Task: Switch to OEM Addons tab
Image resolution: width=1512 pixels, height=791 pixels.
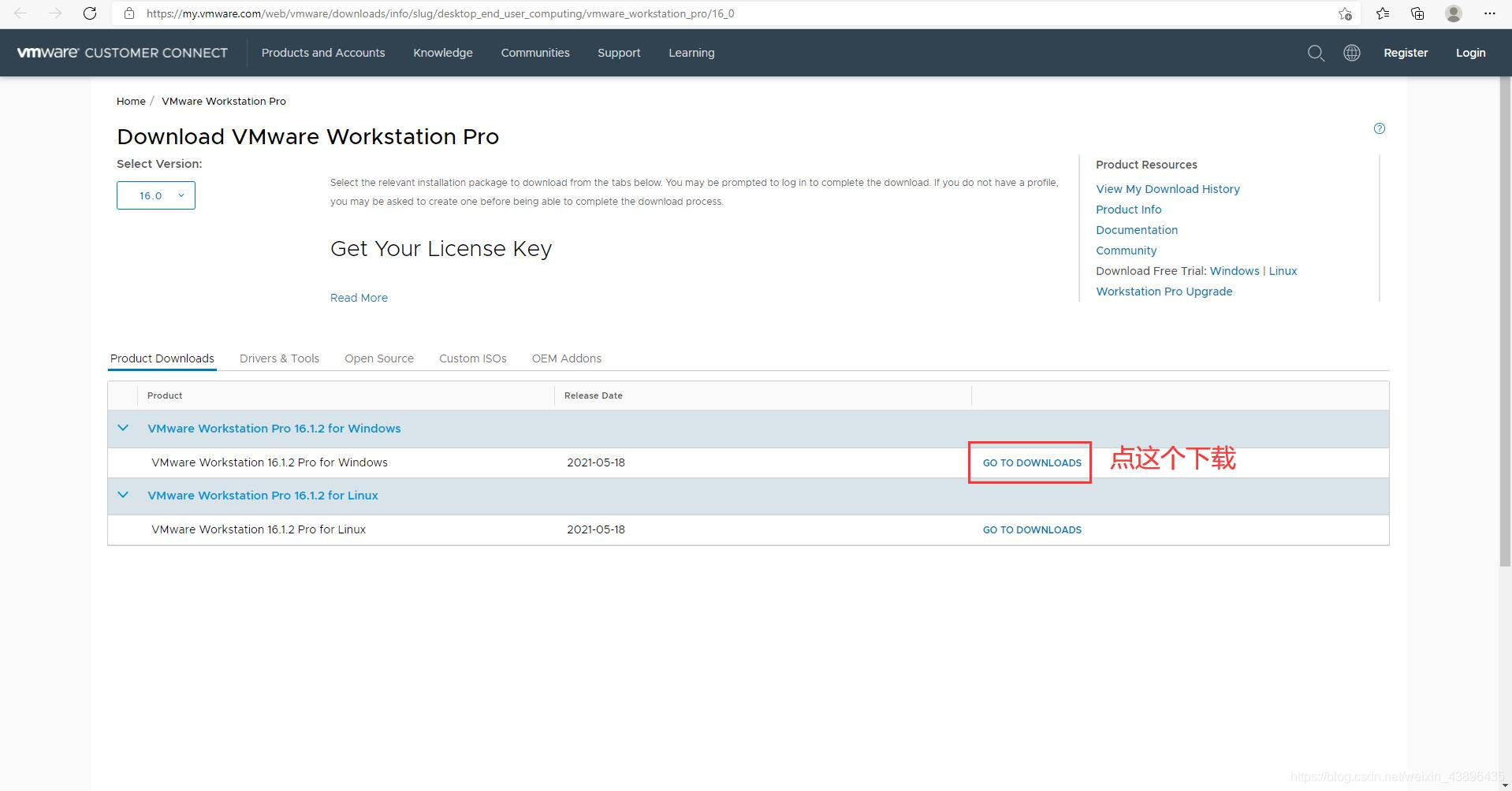Action: tap(567, 358)
